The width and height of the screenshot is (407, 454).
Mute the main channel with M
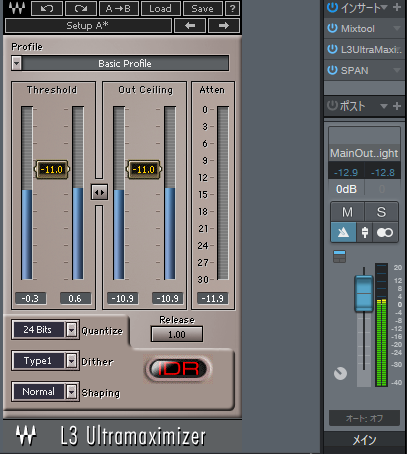[x=347, y=212]
